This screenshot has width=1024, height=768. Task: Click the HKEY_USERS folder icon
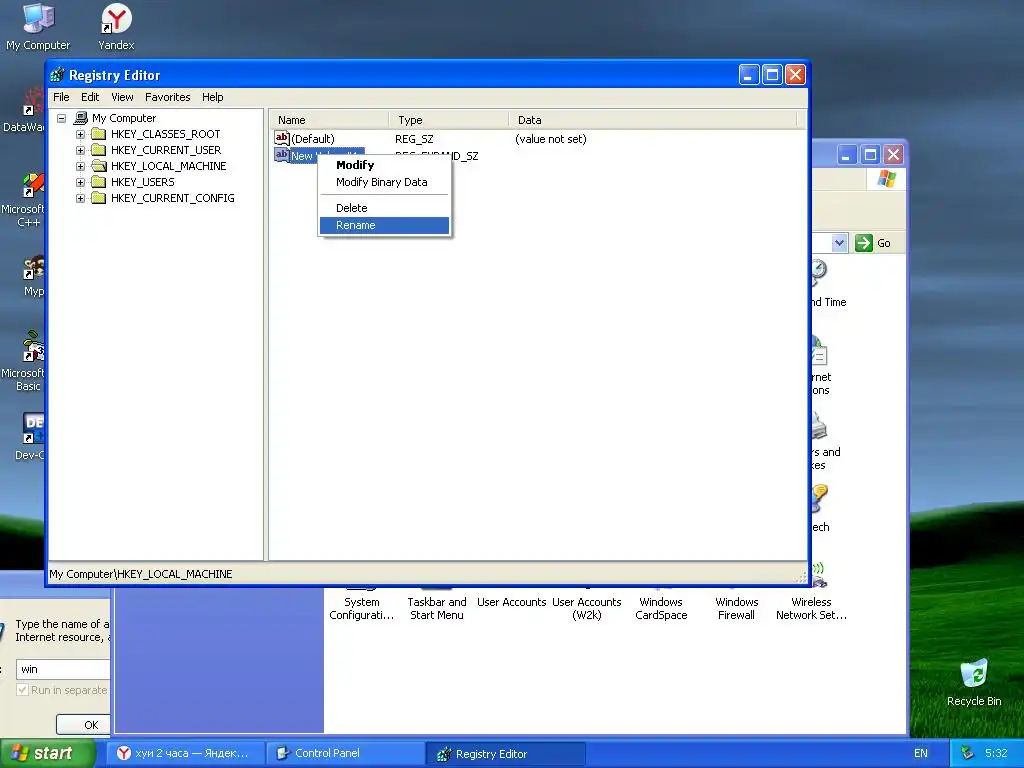point(99,182)
